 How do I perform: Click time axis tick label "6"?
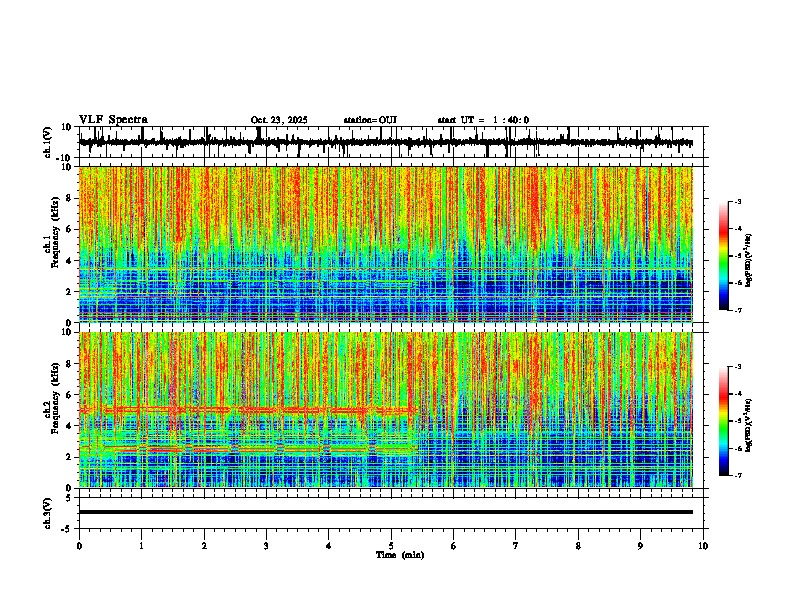coord(454,546)
